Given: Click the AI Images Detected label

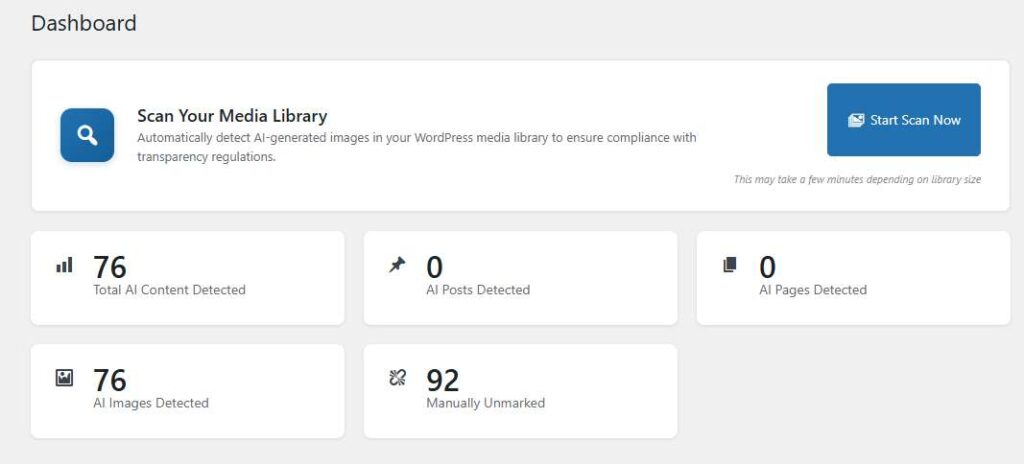Looking at the screenshot, I should pyautogui.click(x=151, y=403).
